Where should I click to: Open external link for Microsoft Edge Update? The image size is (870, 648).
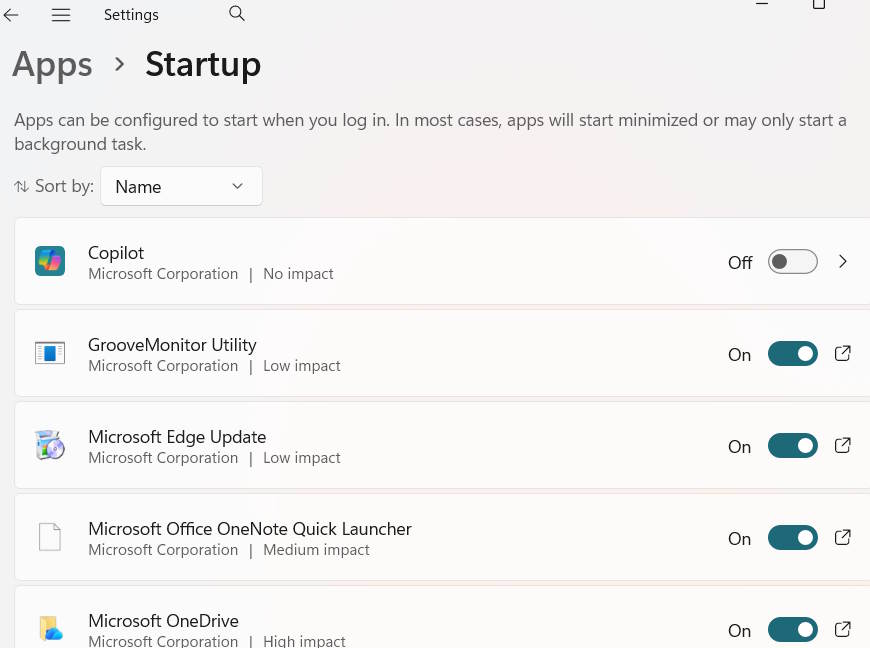[x=843, y=445]
